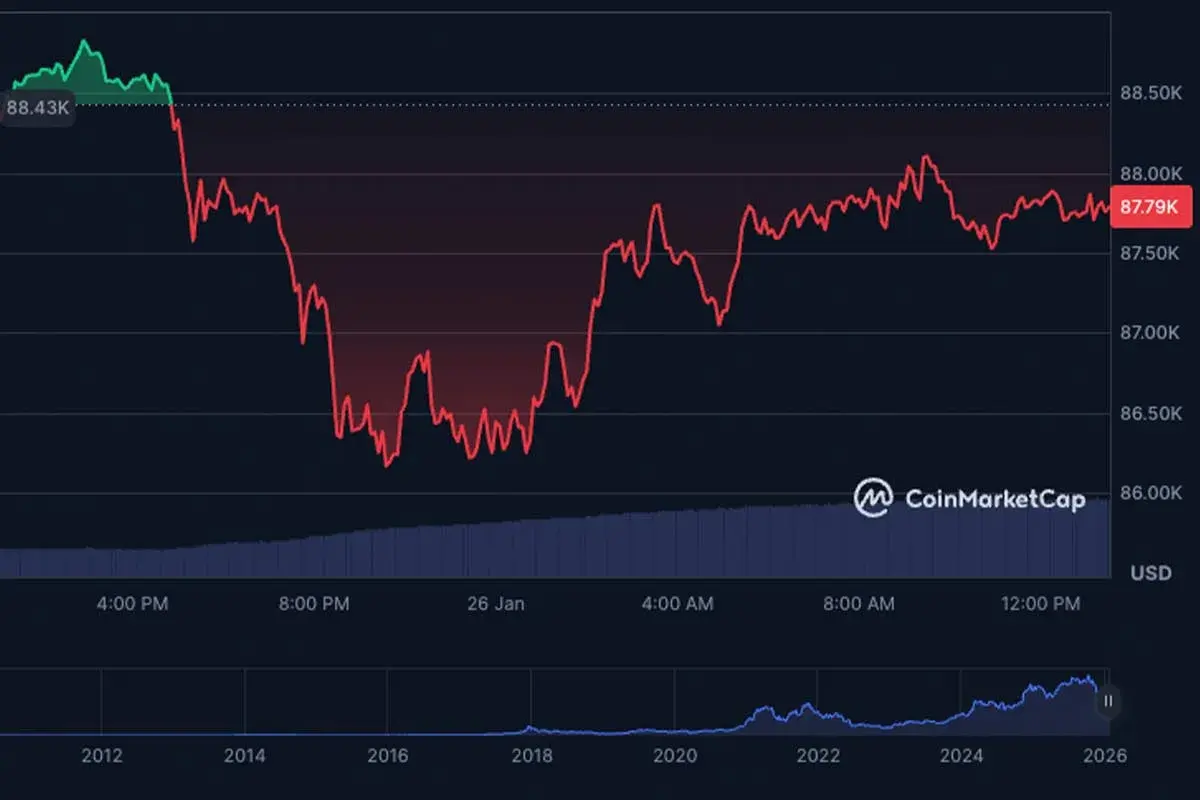Select the 2026 year label
The width and height of the screenshot is (1200, 800).
click(x=1104, y=757)
